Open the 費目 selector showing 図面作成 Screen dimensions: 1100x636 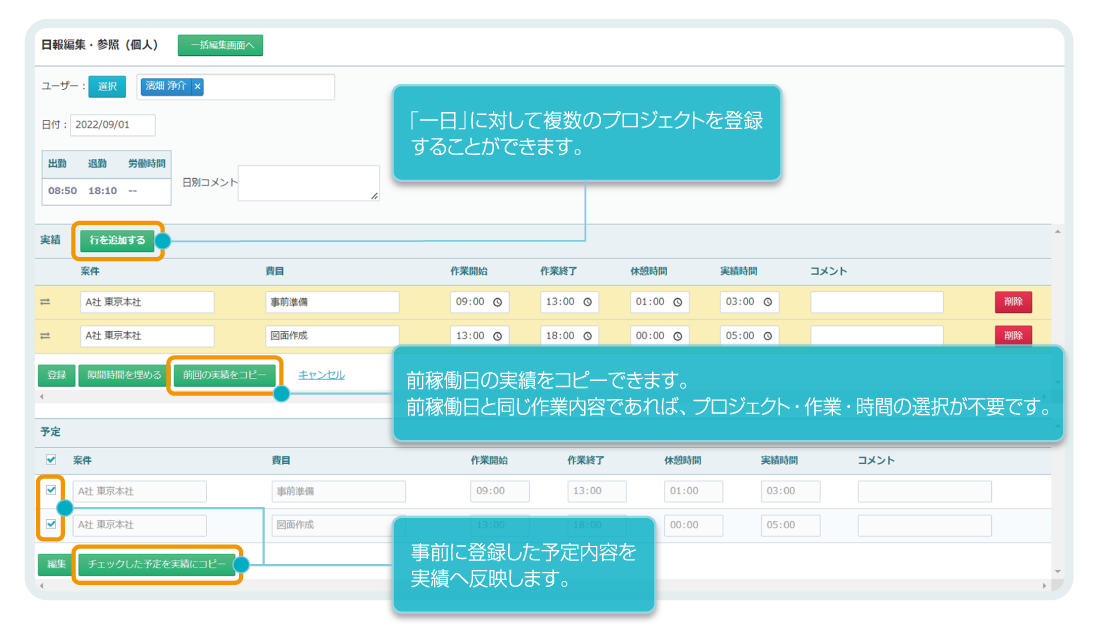point(335,335)
